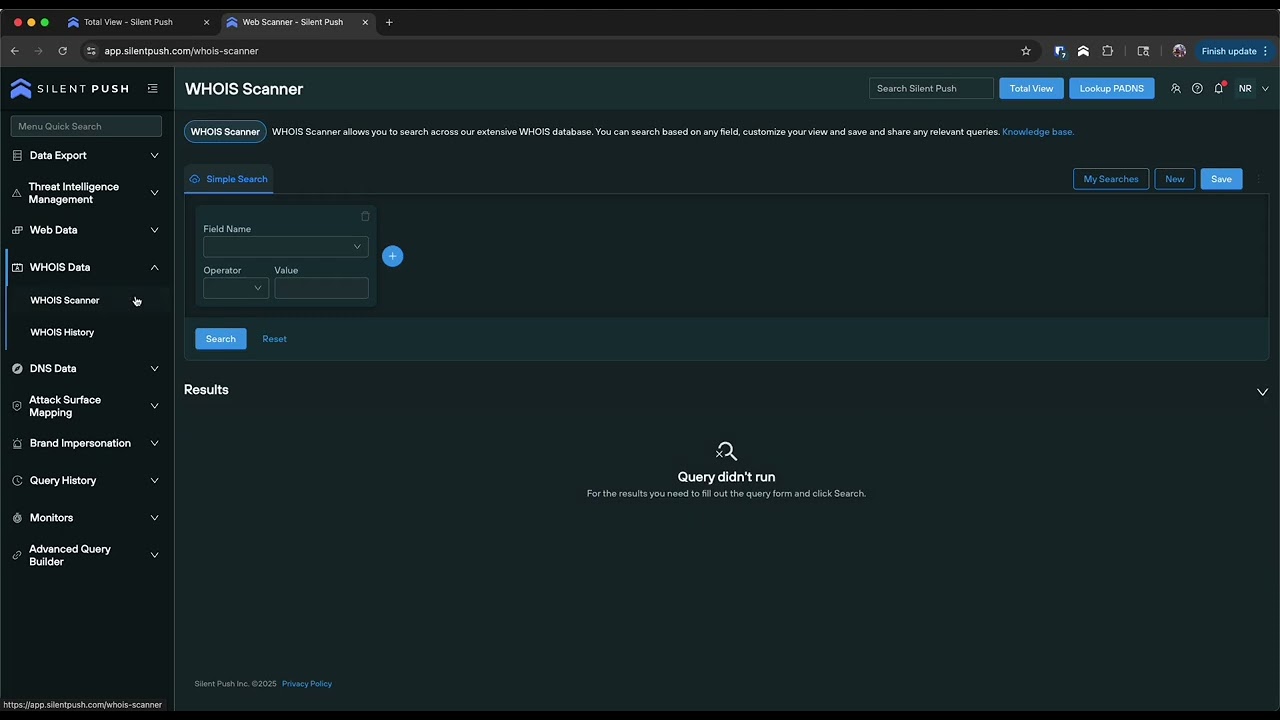Collapse the sidebar with the menu toggle icon
The image size is (1280, 720).
pos(153,88)
